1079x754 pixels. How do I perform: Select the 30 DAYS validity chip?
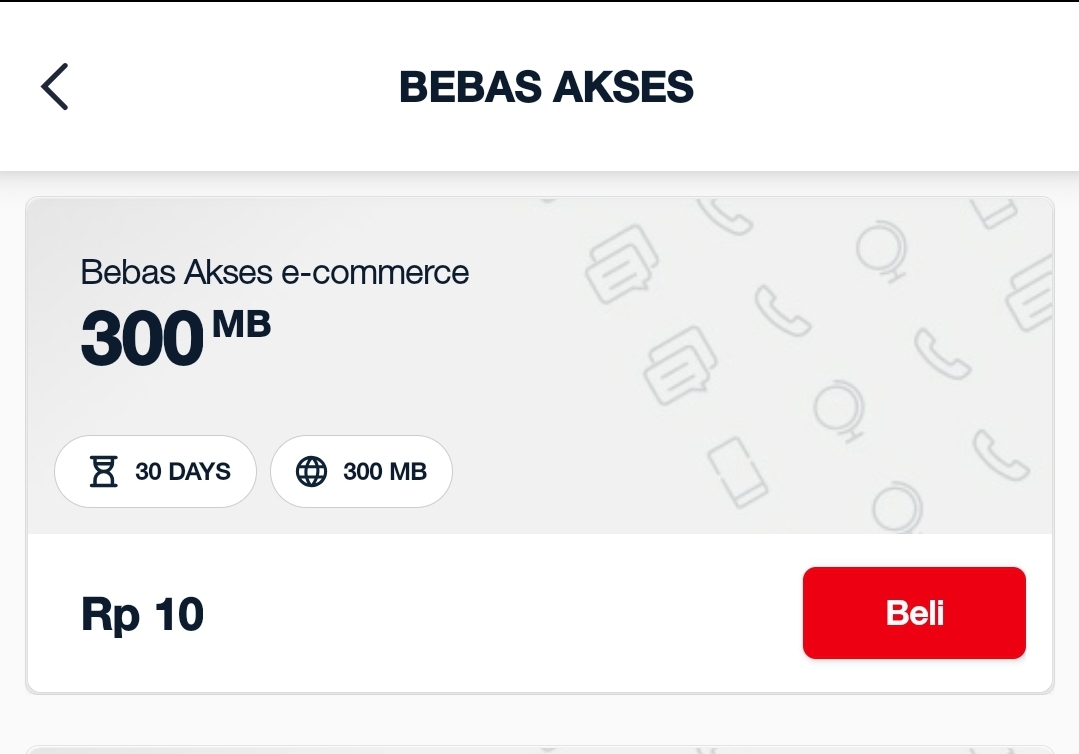[x=155, y=472]
